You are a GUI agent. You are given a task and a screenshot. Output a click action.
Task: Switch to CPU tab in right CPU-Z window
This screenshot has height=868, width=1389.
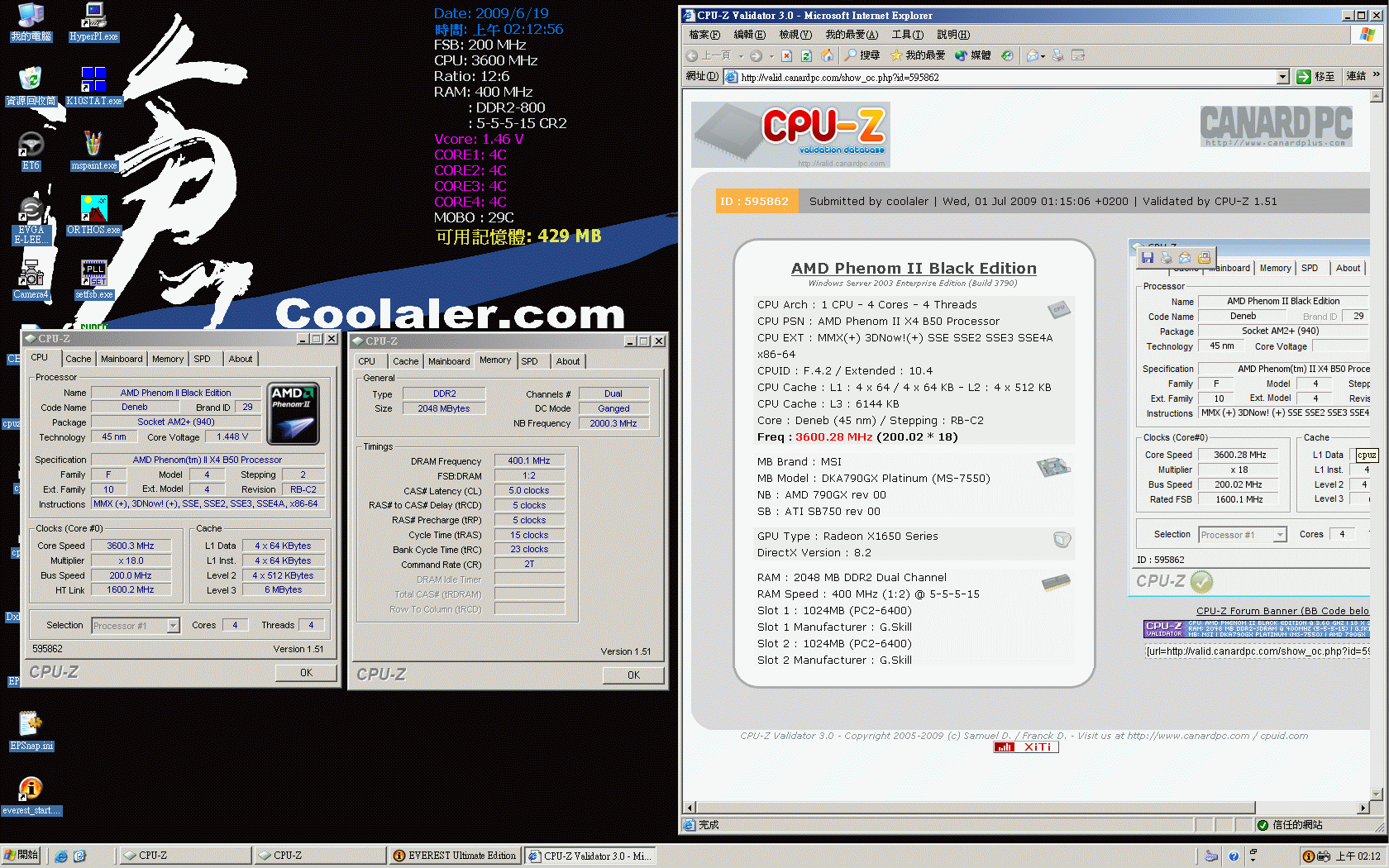[367, 361]
